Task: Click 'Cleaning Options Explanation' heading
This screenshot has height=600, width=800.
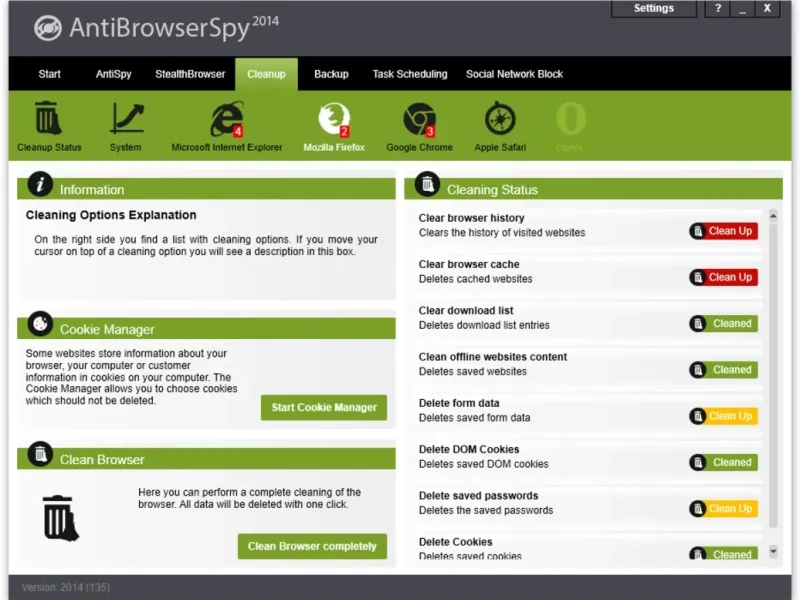Action: 111,215
